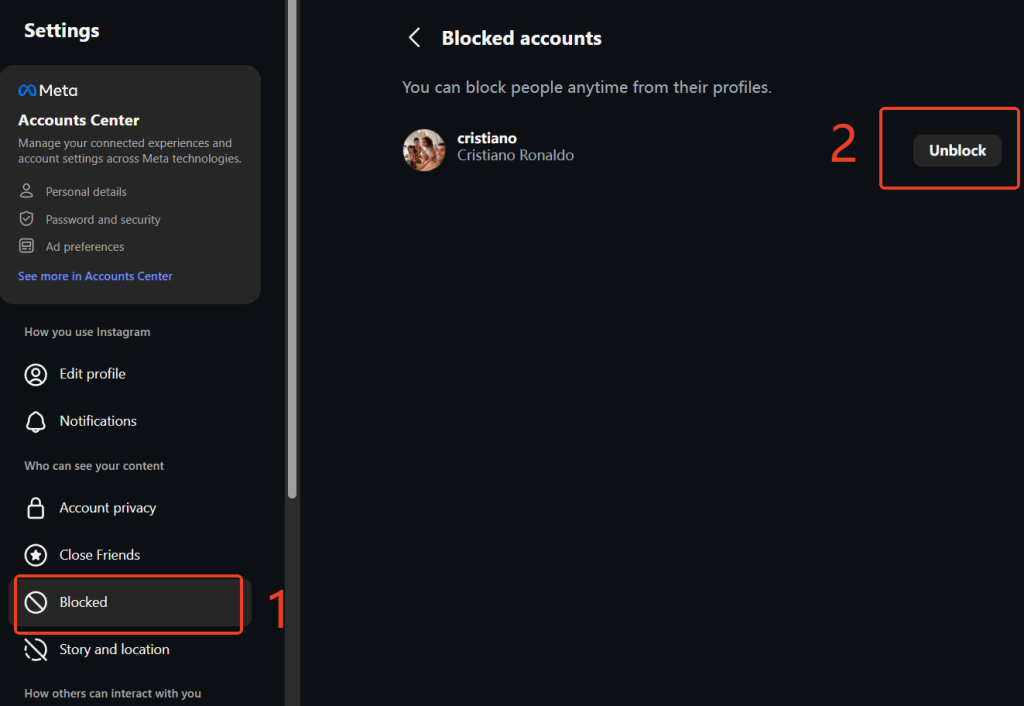Go back from Blocked accounts page
The height and width of the screenshot is (706, 1024).
pos(414,37)
